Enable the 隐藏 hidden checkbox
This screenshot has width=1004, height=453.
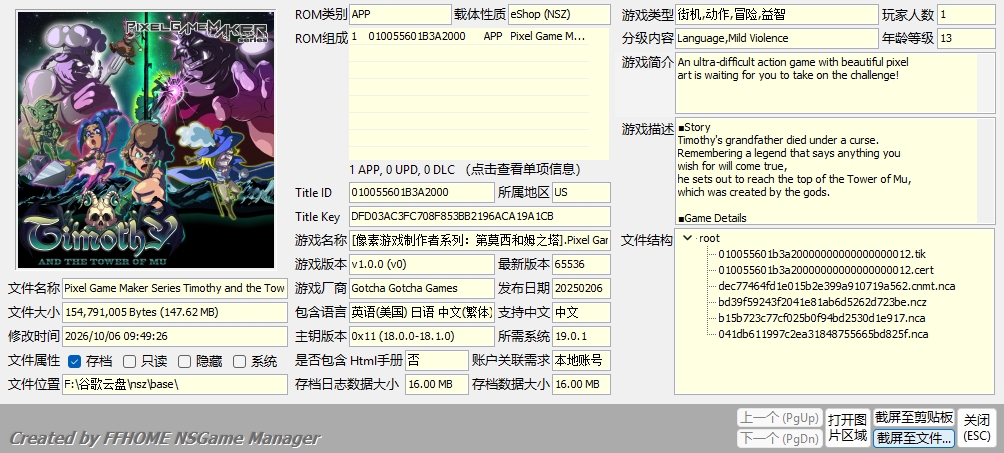click(184, 361)
